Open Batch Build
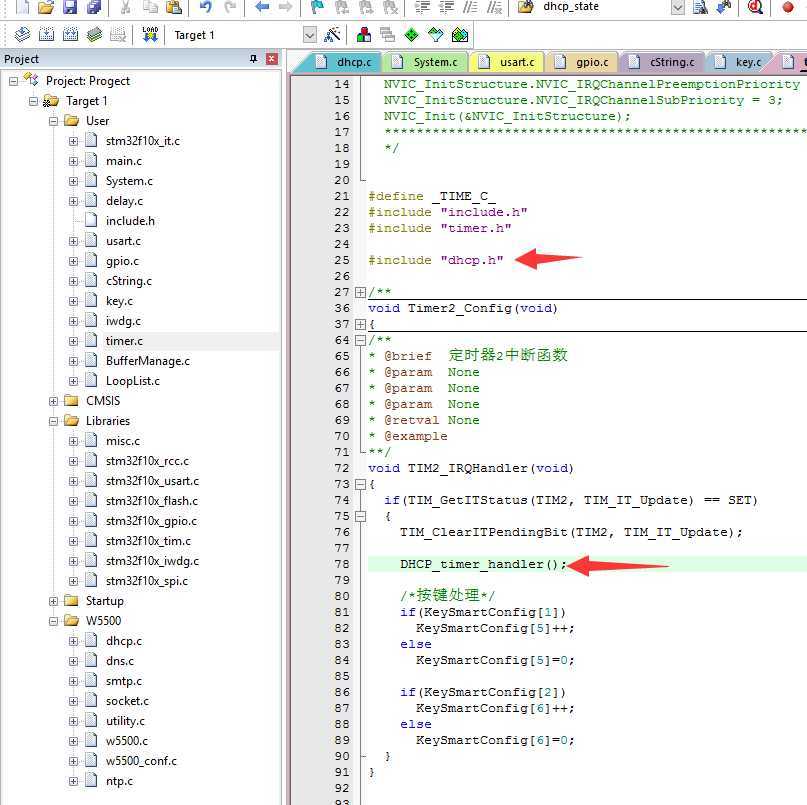This screenshot has height=805, width=807. (94, 34)
